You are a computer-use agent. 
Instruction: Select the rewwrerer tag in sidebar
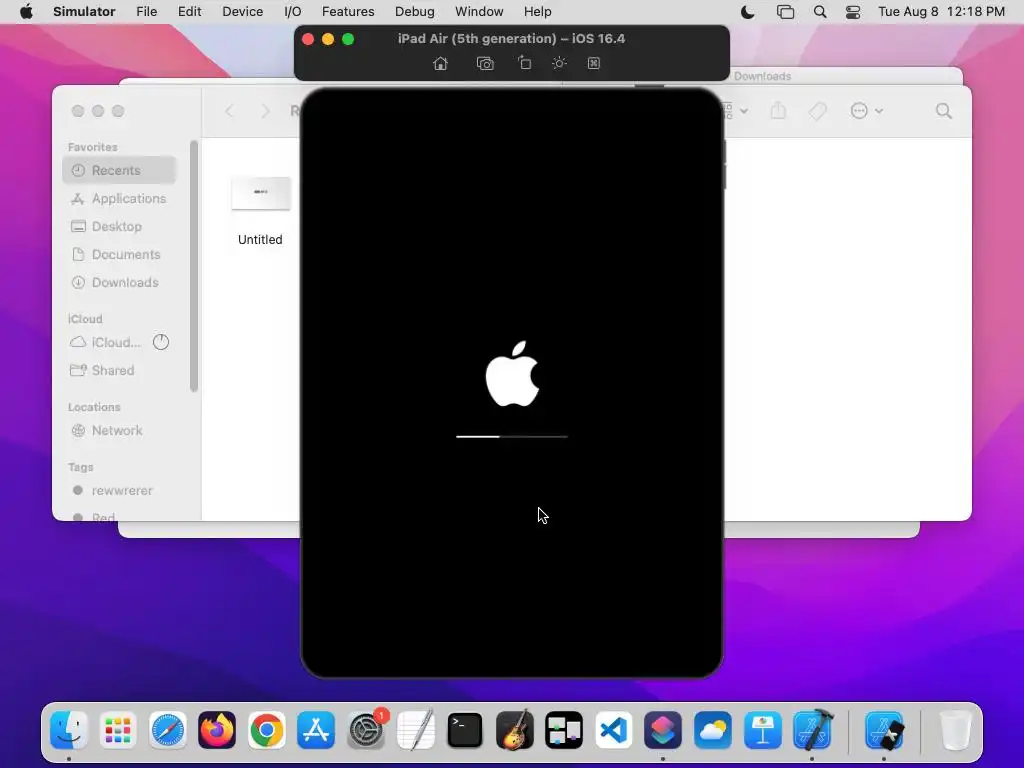point(120,490)
